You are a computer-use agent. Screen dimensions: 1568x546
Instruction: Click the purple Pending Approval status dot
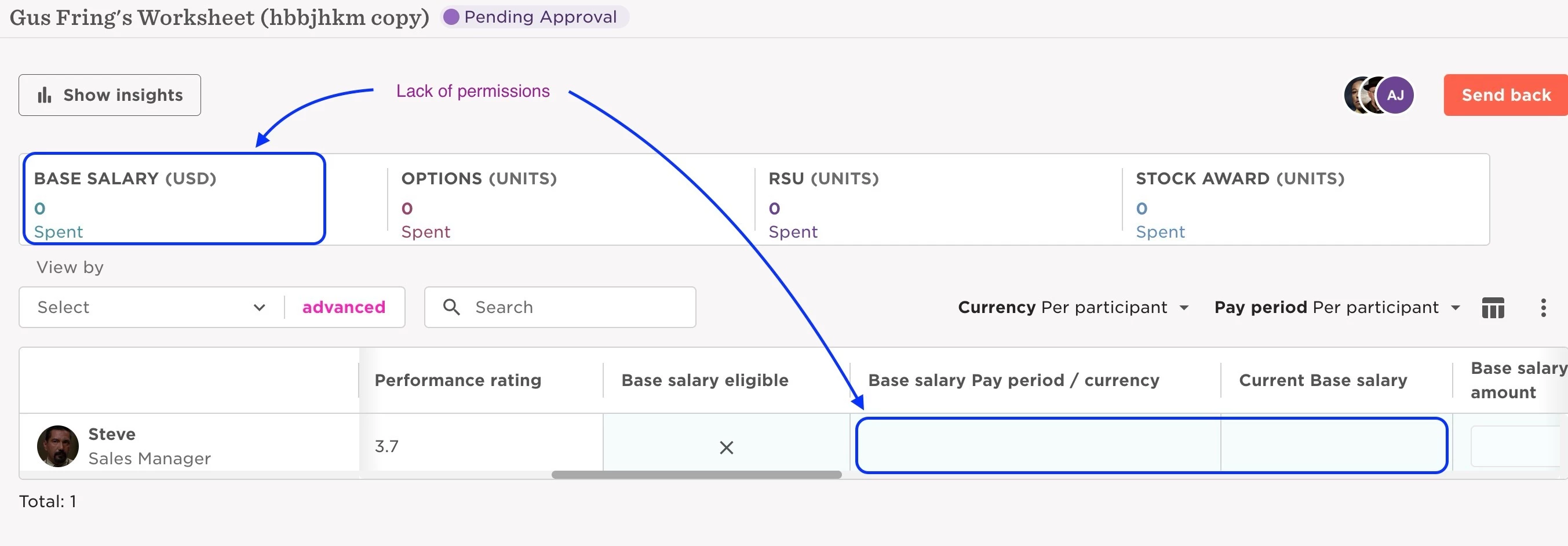click(x=451, y=17)
